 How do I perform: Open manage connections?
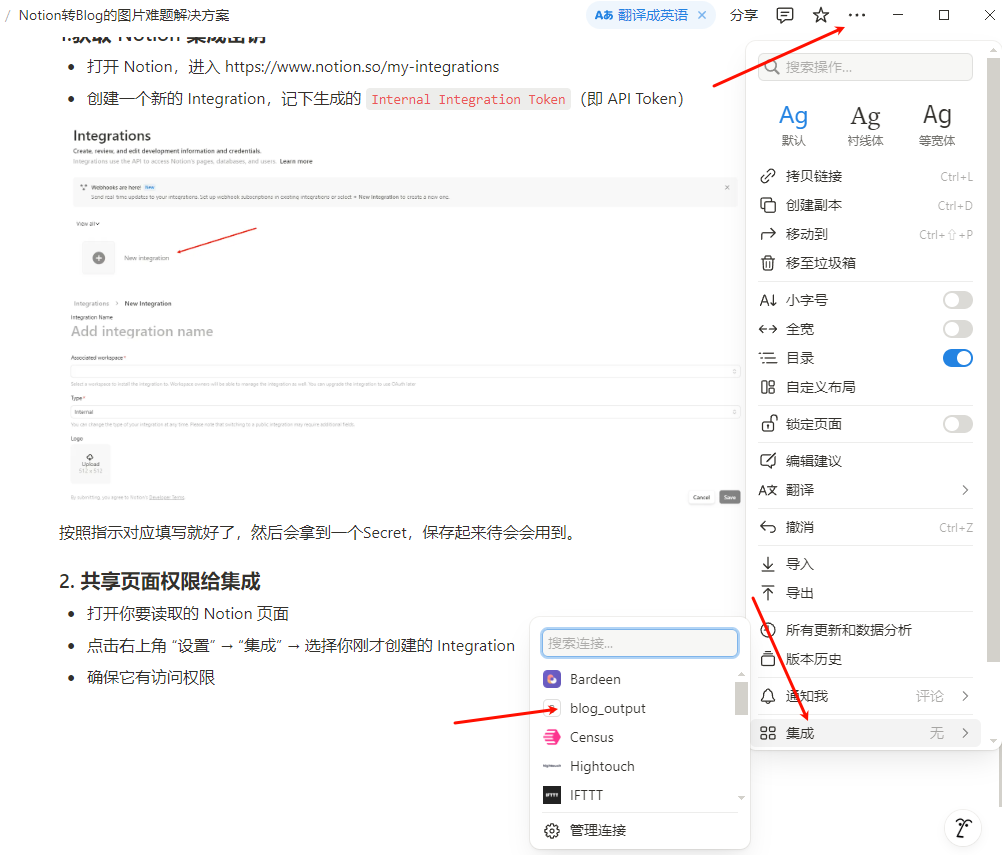pos(640,831)
